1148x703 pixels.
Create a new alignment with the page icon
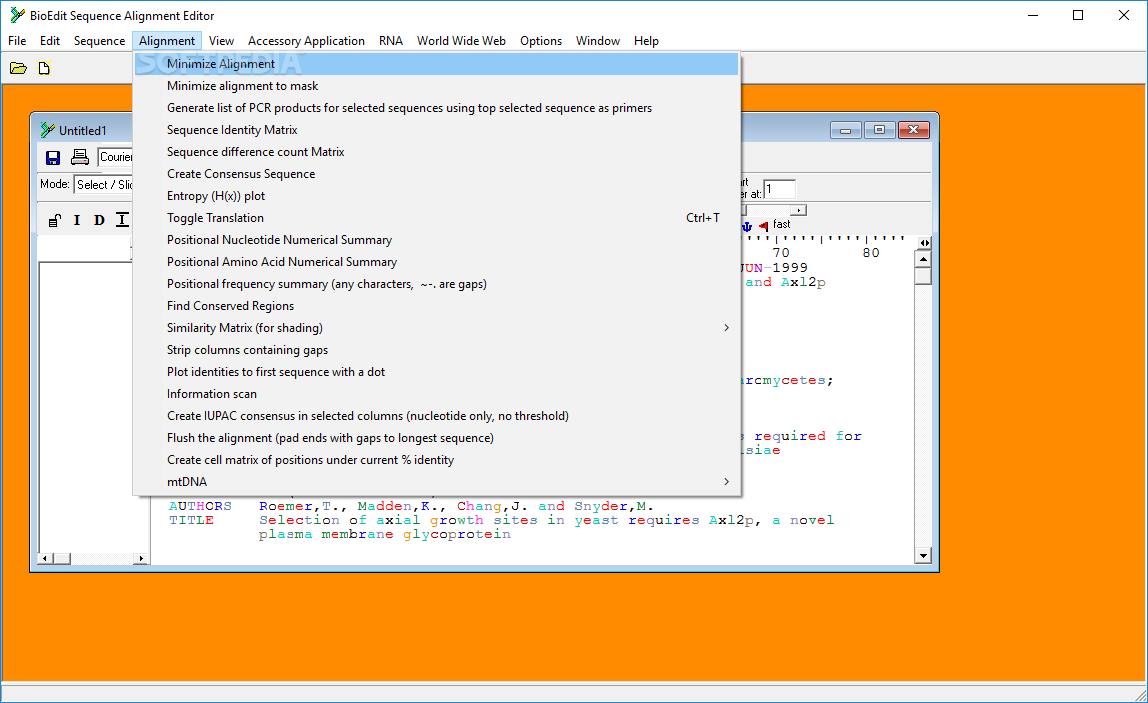click(x=44, y=68)
